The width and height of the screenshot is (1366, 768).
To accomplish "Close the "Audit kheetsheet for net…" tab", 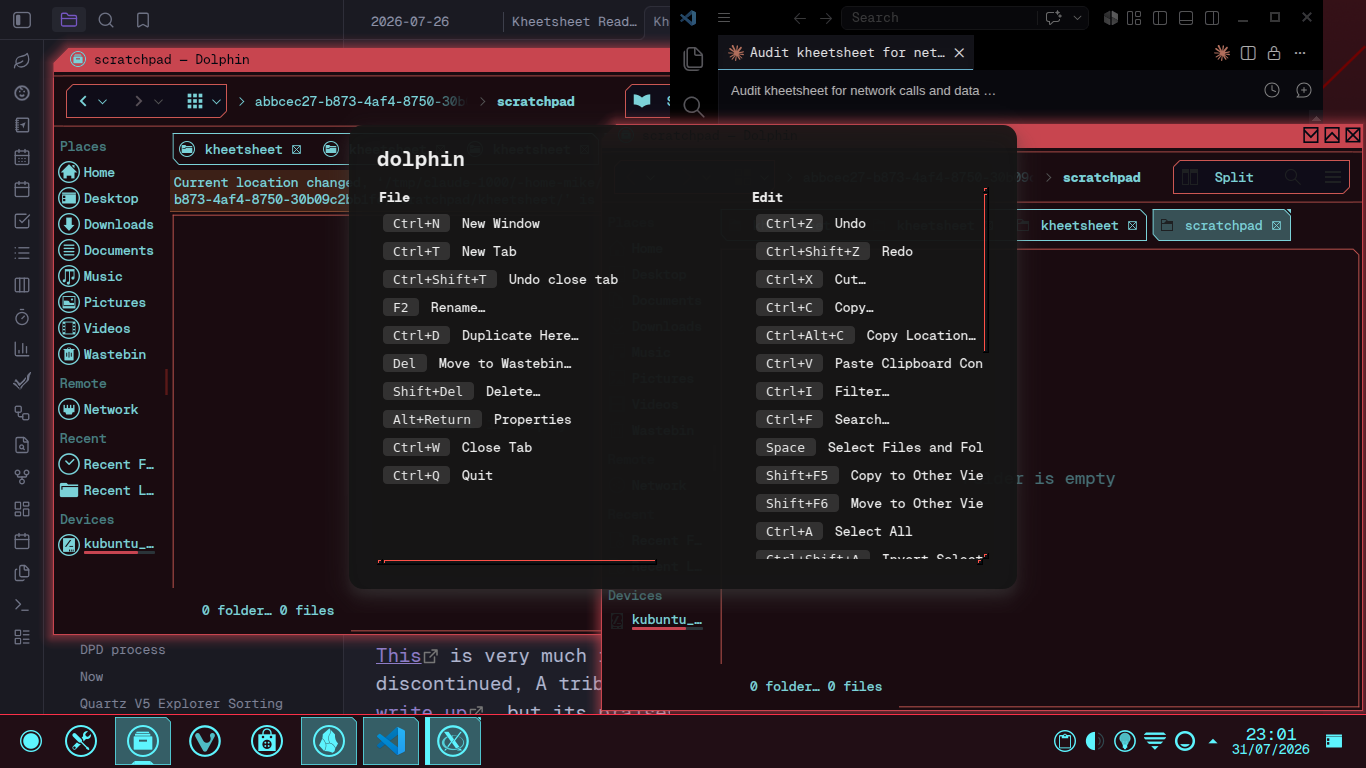I will click(959, 53).
